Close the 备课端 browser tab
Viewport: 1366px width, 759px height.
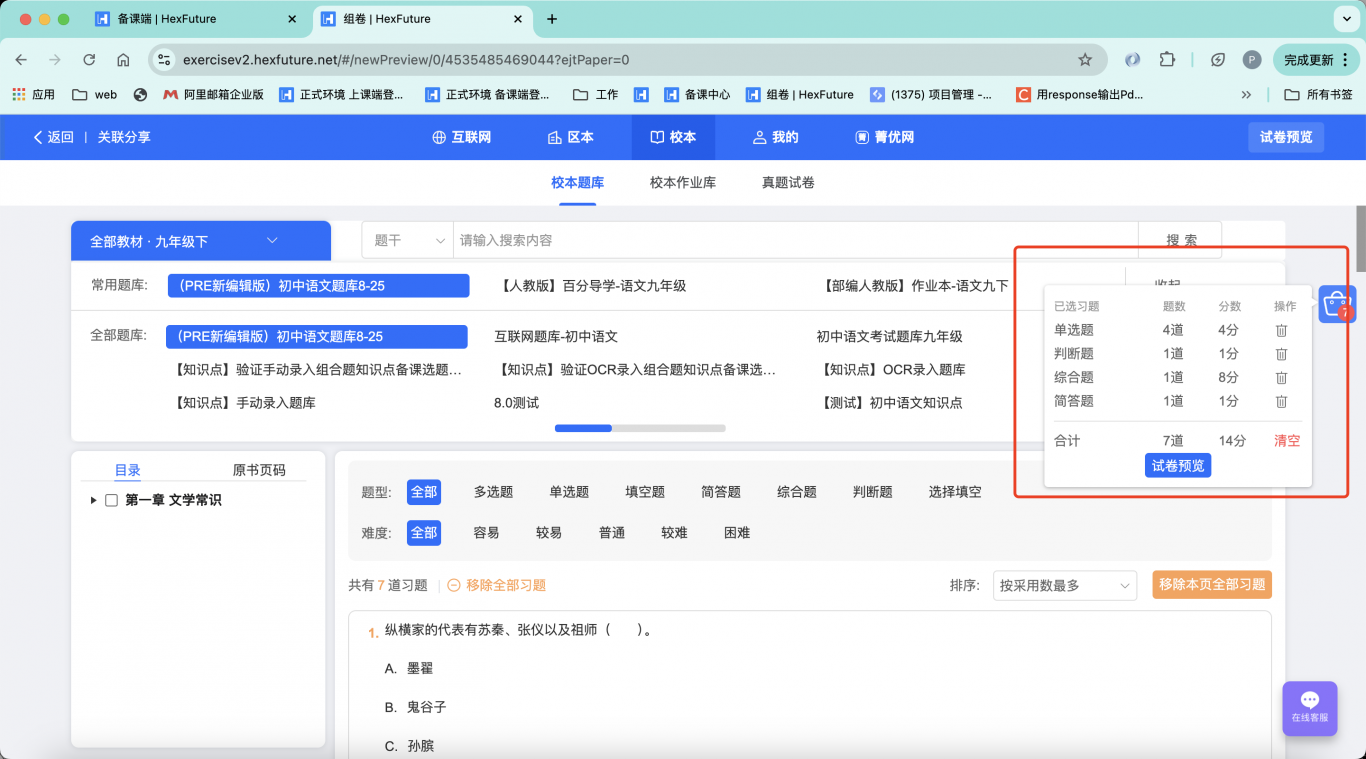point(292,19)
